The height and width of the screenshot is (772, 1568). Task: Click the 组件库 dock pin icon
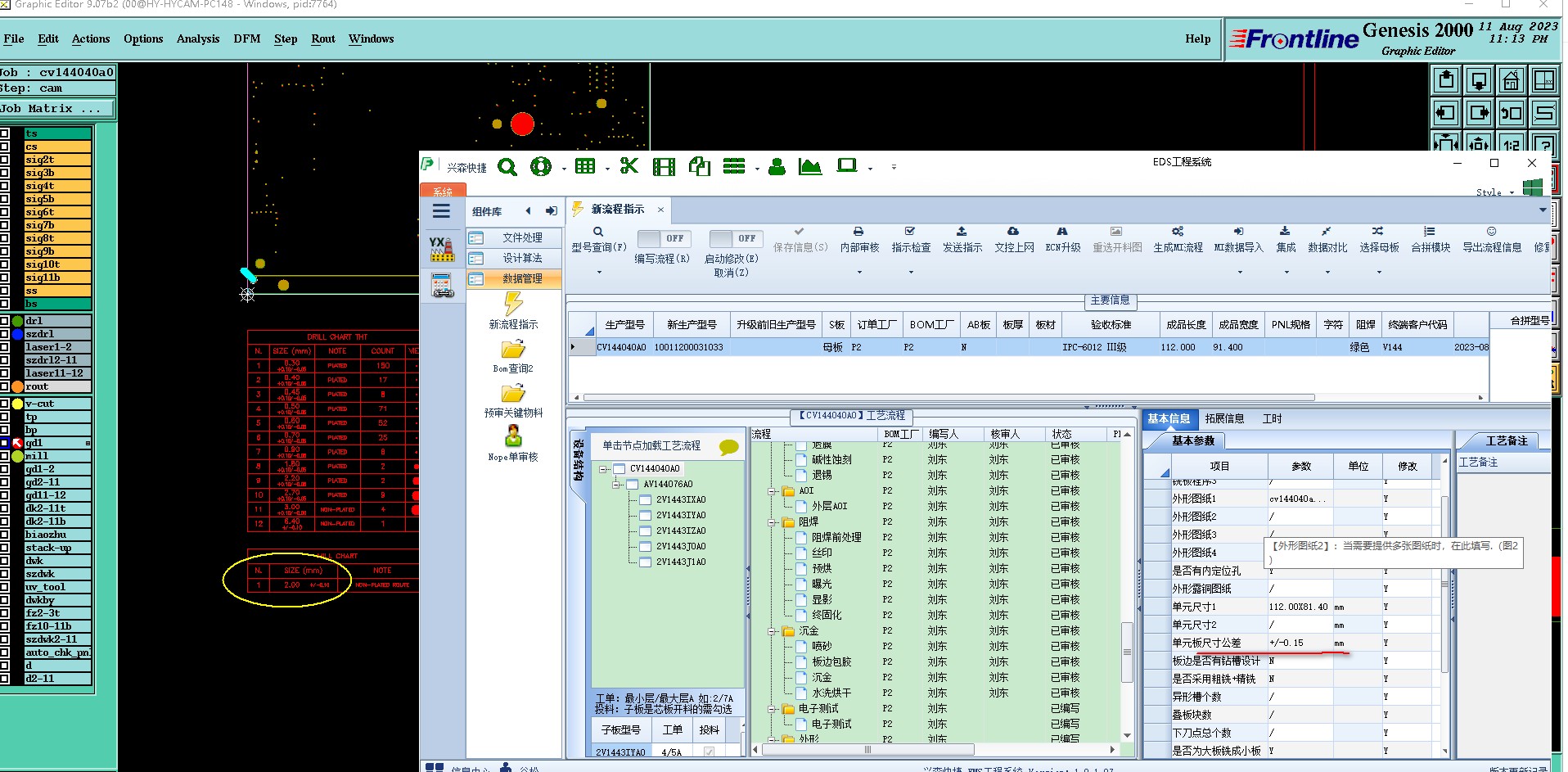(x=552, y=211)
